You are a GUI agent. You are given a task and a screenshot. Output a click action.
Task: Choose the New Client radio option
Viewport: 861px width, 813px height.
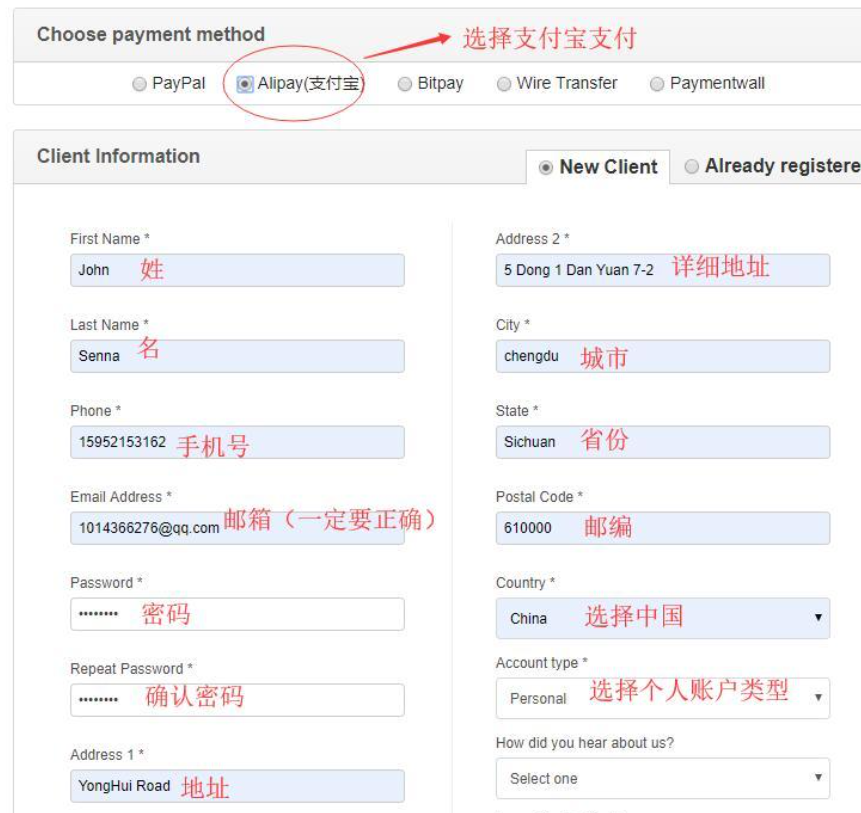point(545,167)
